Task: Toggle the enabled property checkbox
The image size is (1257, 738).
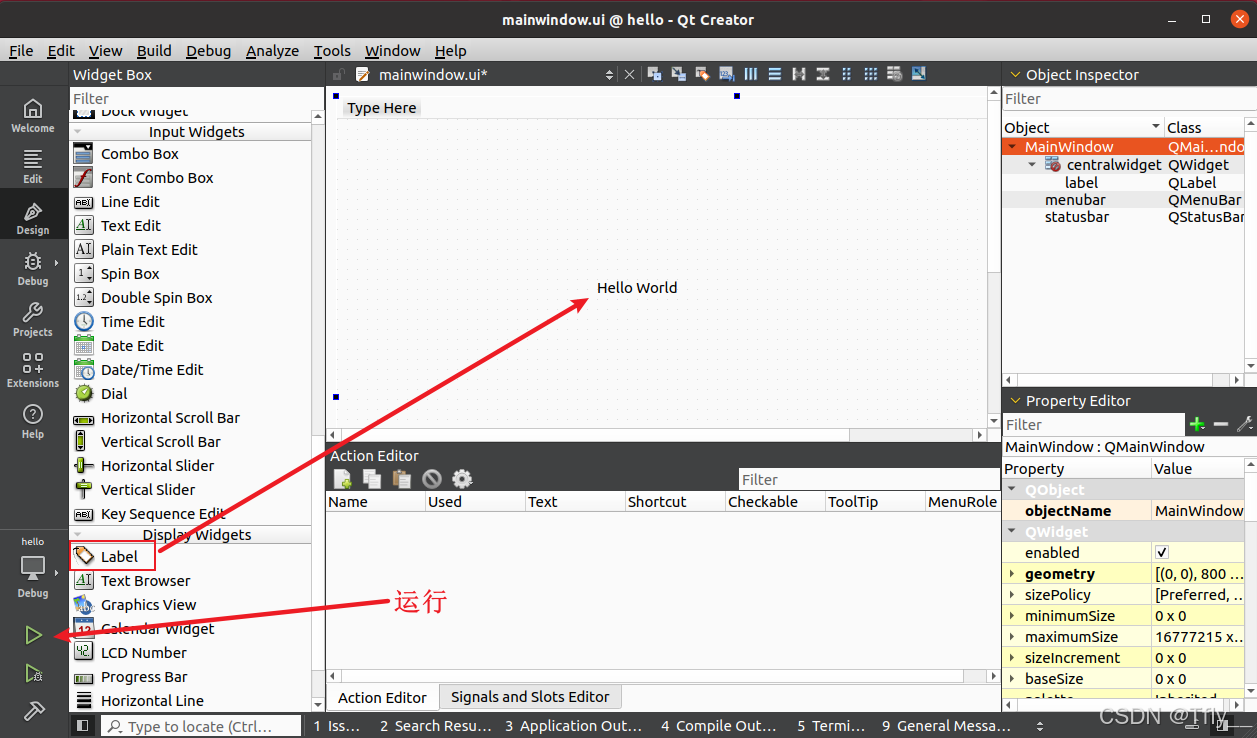Action: (x=1162, y=553)
